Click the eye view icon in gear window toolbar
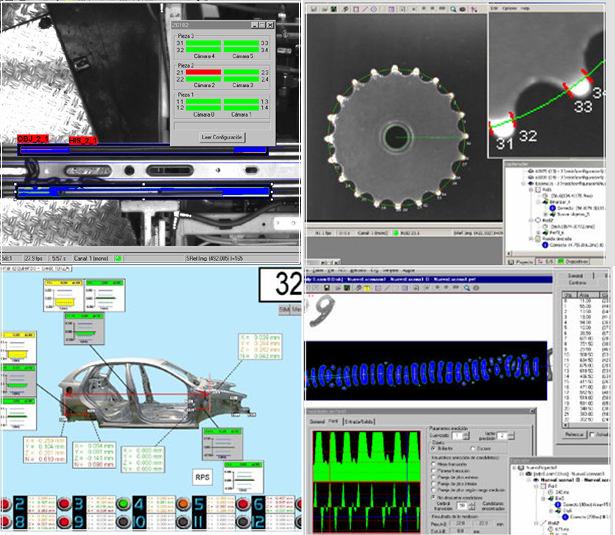 (x=463, y=9)
